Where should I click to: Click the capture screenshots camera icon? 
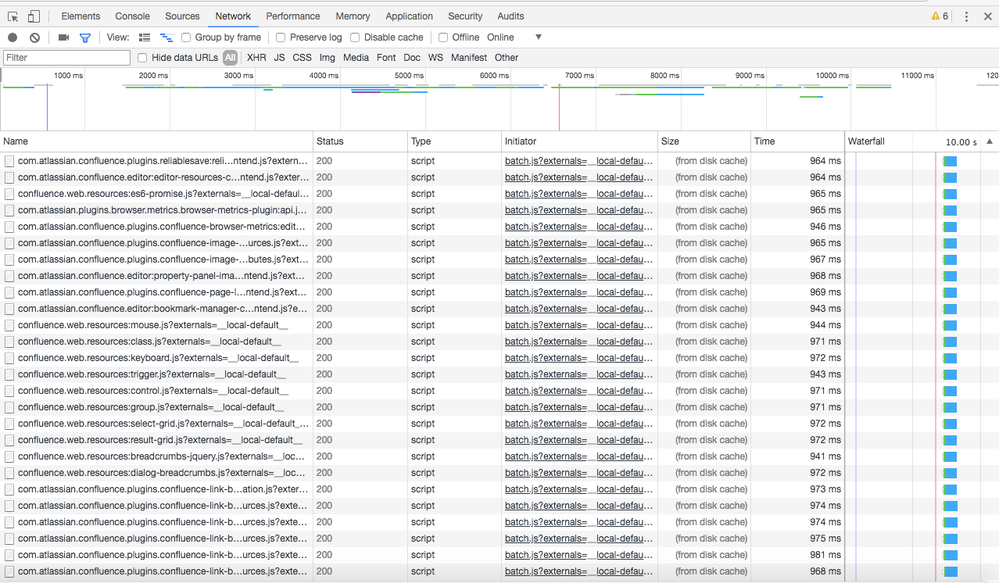point(64,37)
